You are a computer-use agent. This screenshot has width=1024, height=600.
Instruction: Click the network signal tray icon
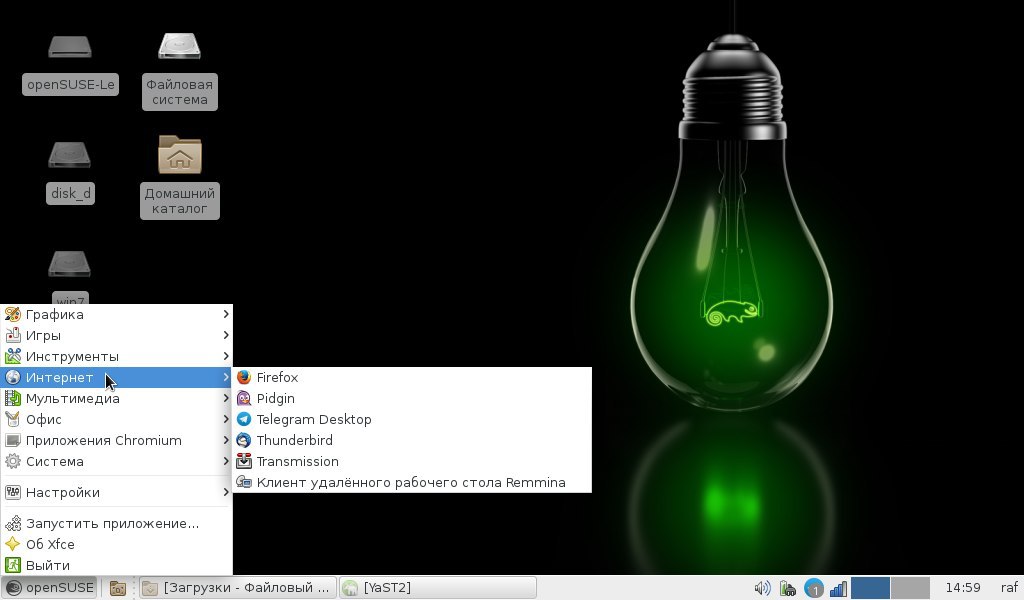pos(838,588)
